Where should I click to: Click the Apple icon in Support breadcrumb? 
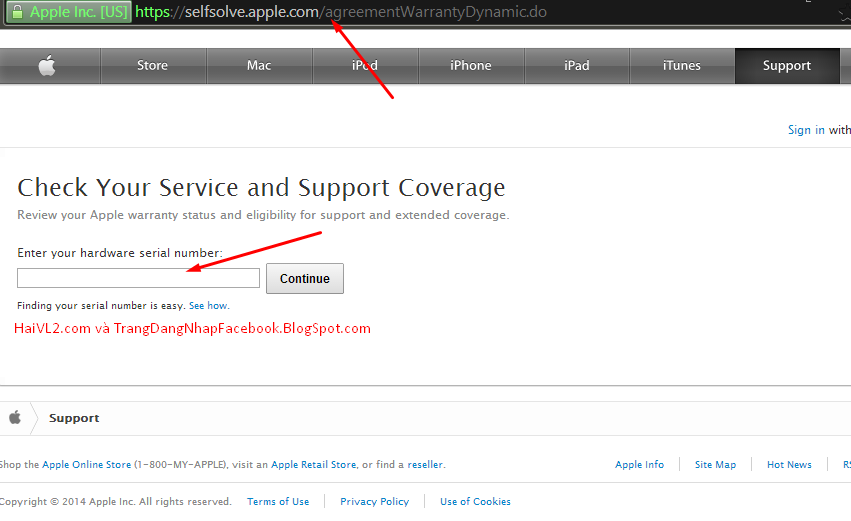coord(15,417)
